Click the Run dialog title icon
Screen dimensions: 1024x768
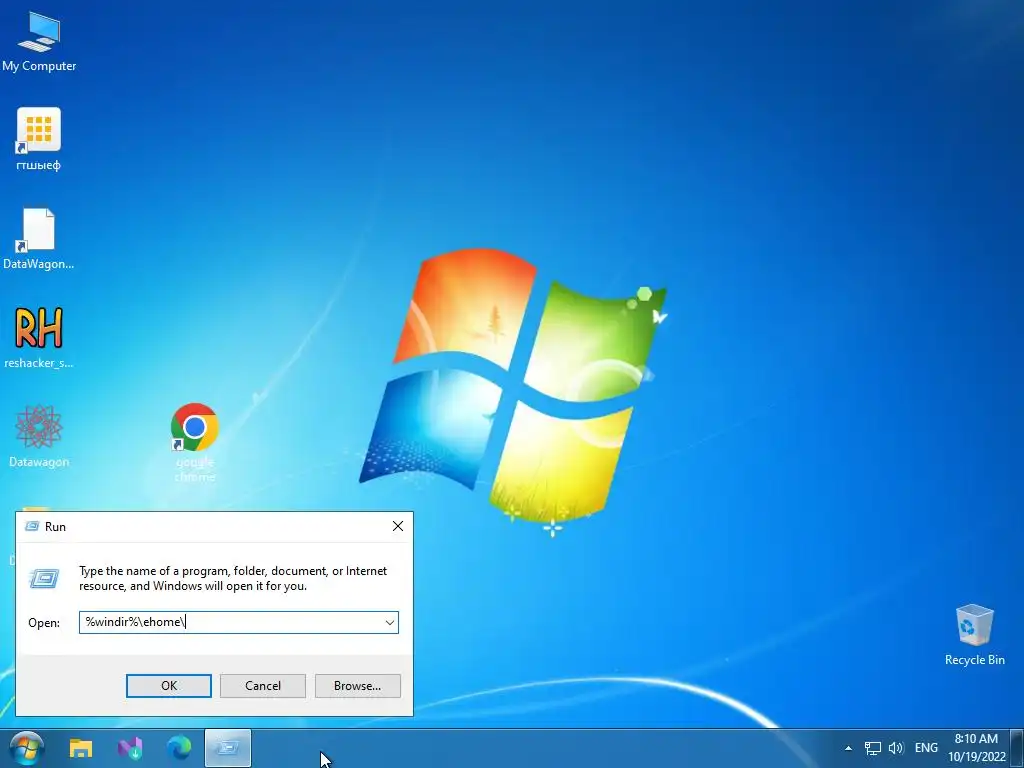pos(31,526)
